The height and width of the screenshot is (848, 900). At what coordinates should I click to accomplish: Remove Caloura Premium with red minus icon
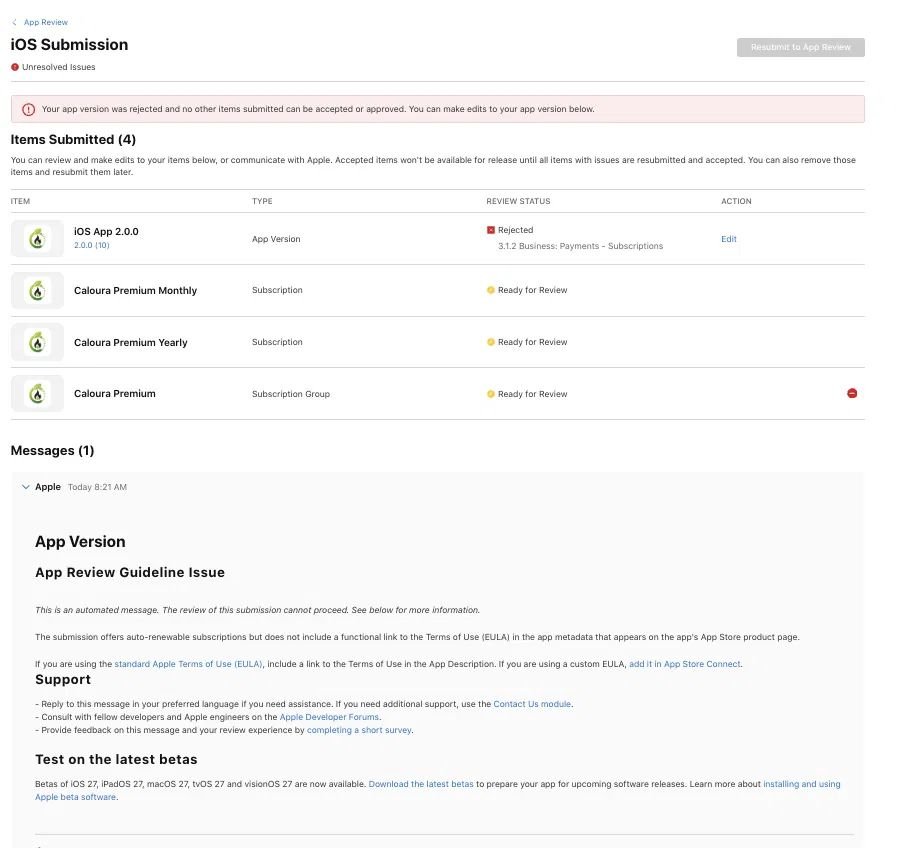click(852, 393)
